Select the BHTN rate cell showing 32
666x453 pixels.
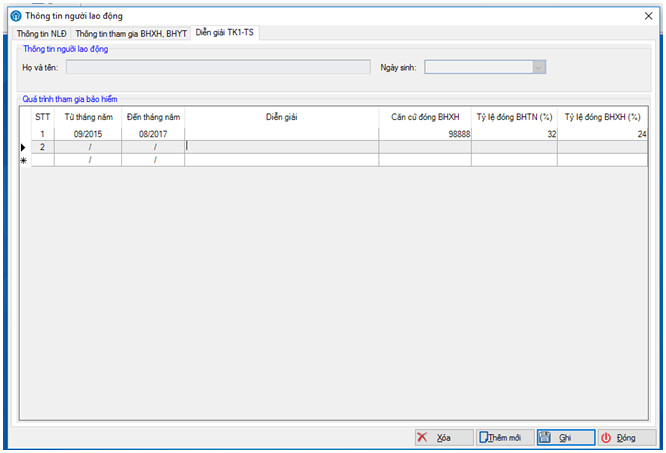pyautogui.click(x=514, y=134)
